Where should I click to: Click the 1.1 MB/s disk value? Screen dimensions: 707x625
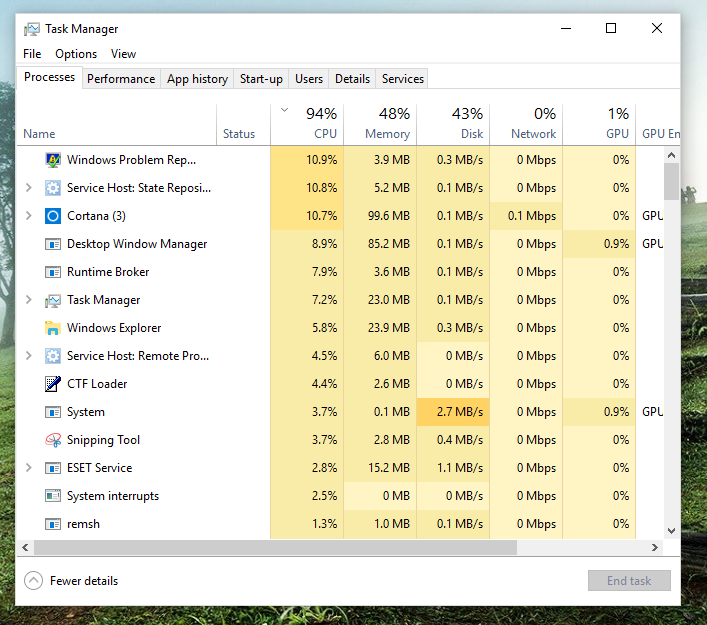coord(459,468)
